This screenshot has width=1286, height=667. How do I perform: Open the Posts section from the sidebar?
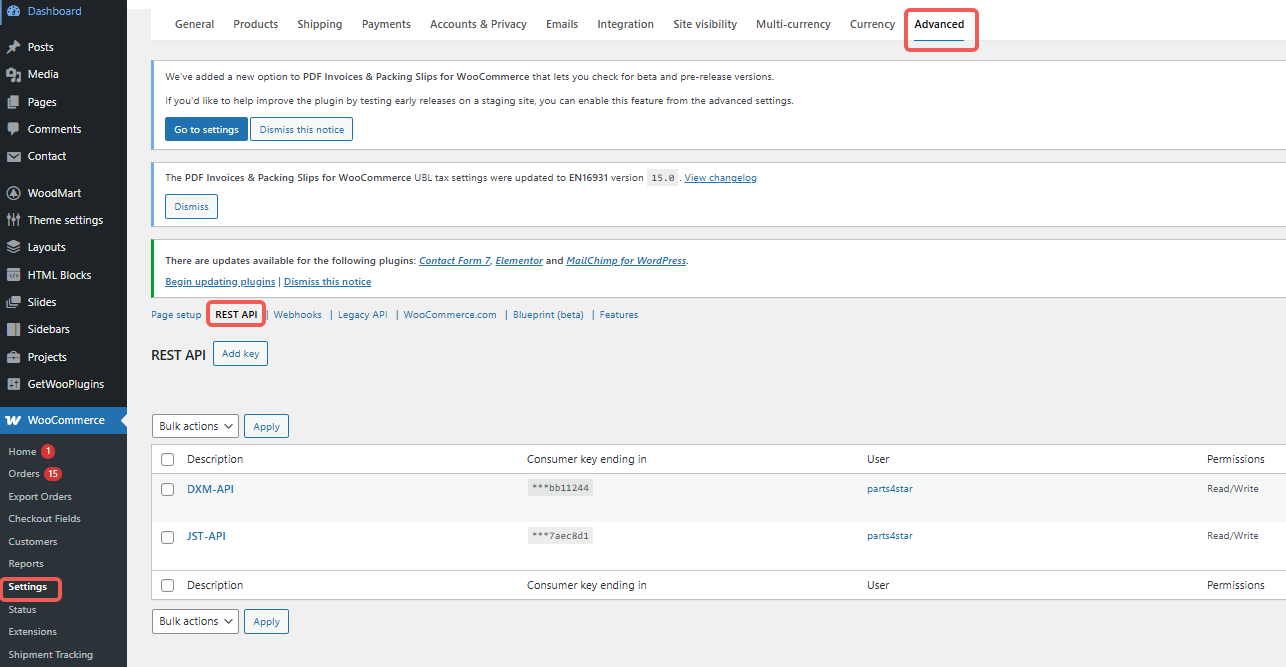coord(40,46)
